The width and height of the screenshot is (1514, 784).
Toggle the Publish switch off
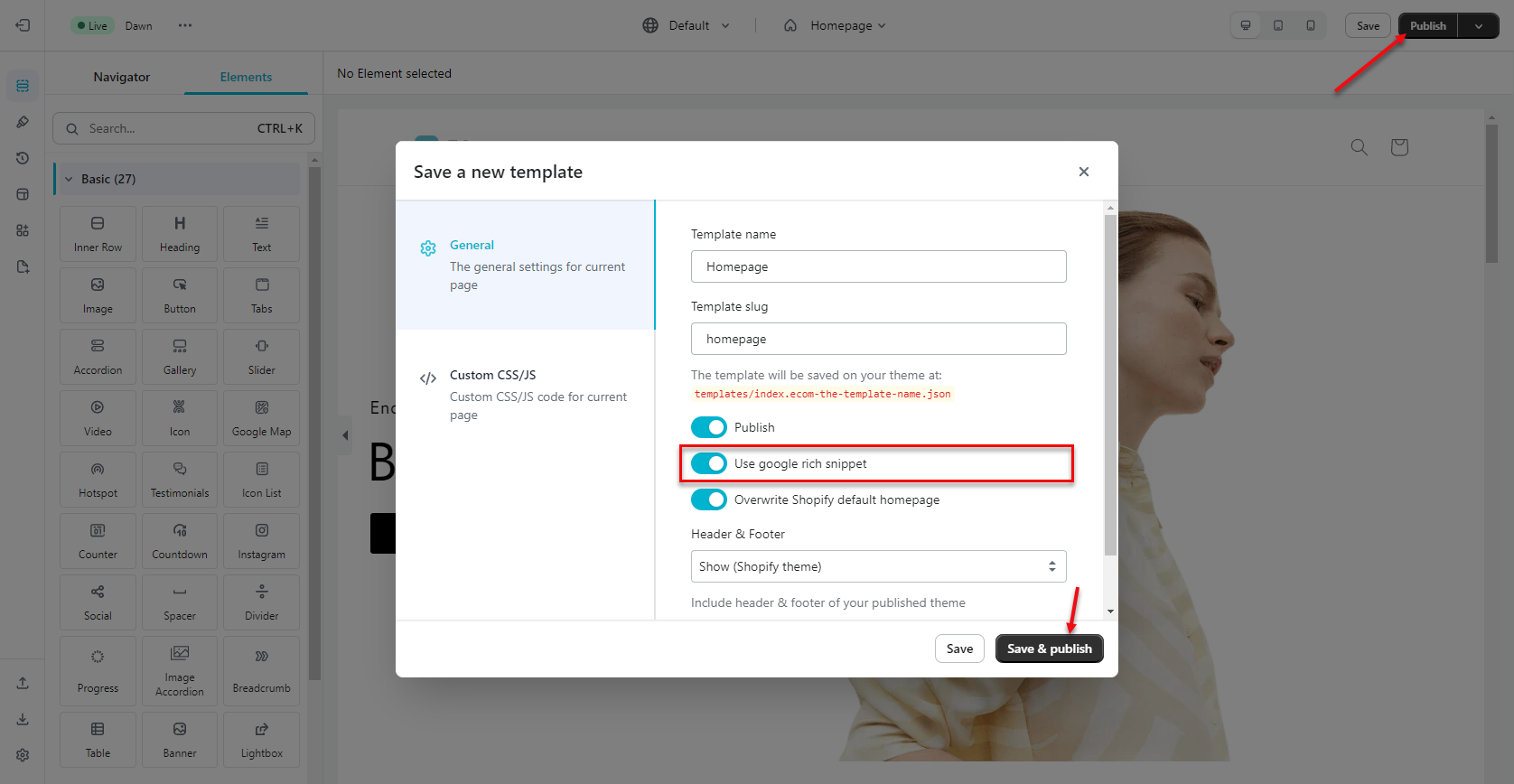(x=709, y=427)
